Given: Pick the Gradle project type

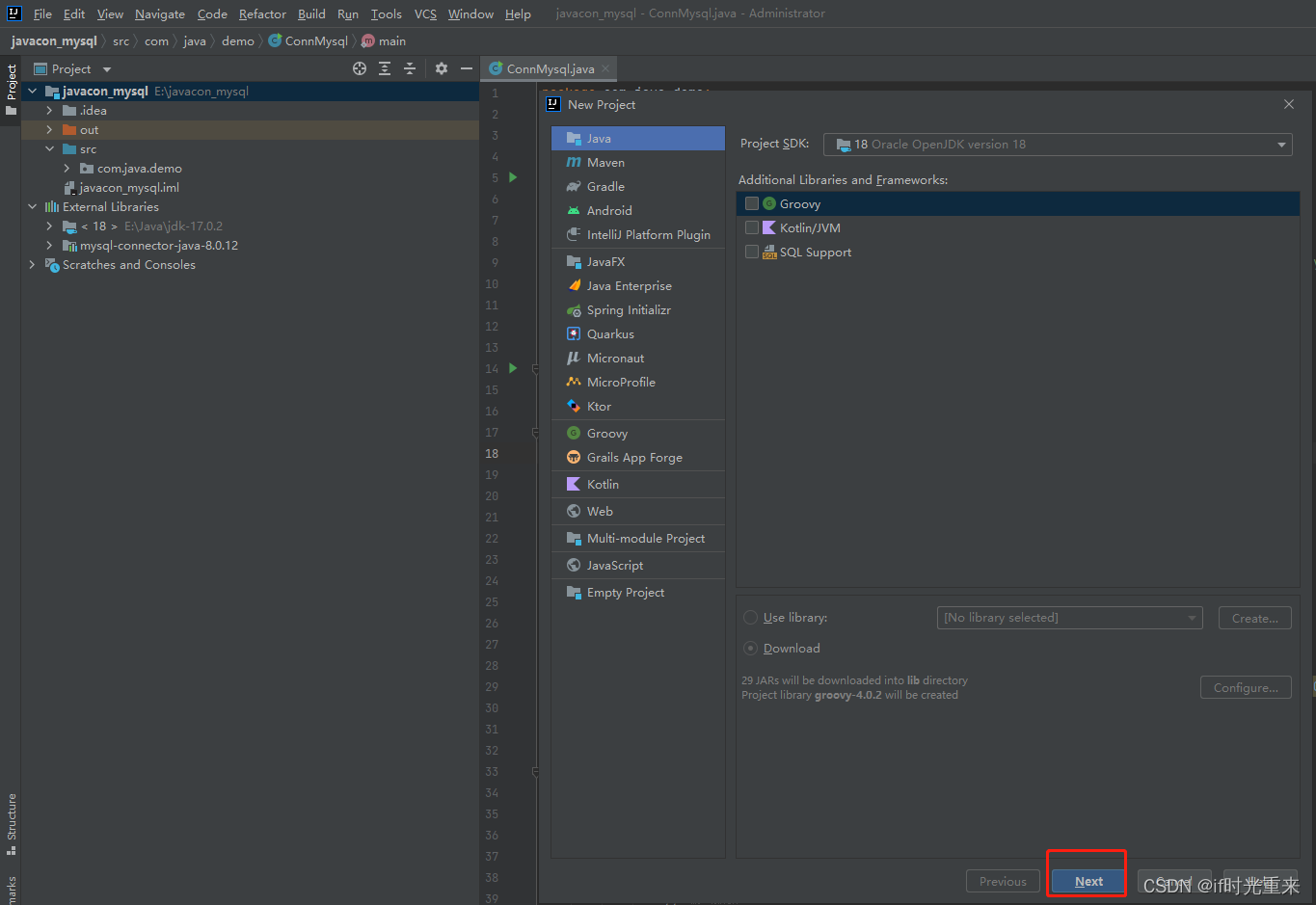Looking at the screenshot, I should coord(638,187).
